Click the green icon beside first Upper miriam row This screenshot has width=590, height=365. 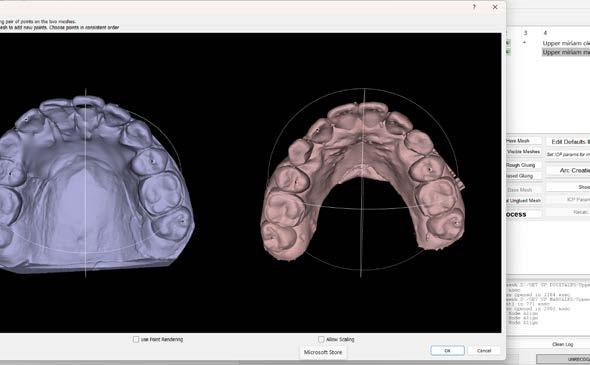coord(508,43)
